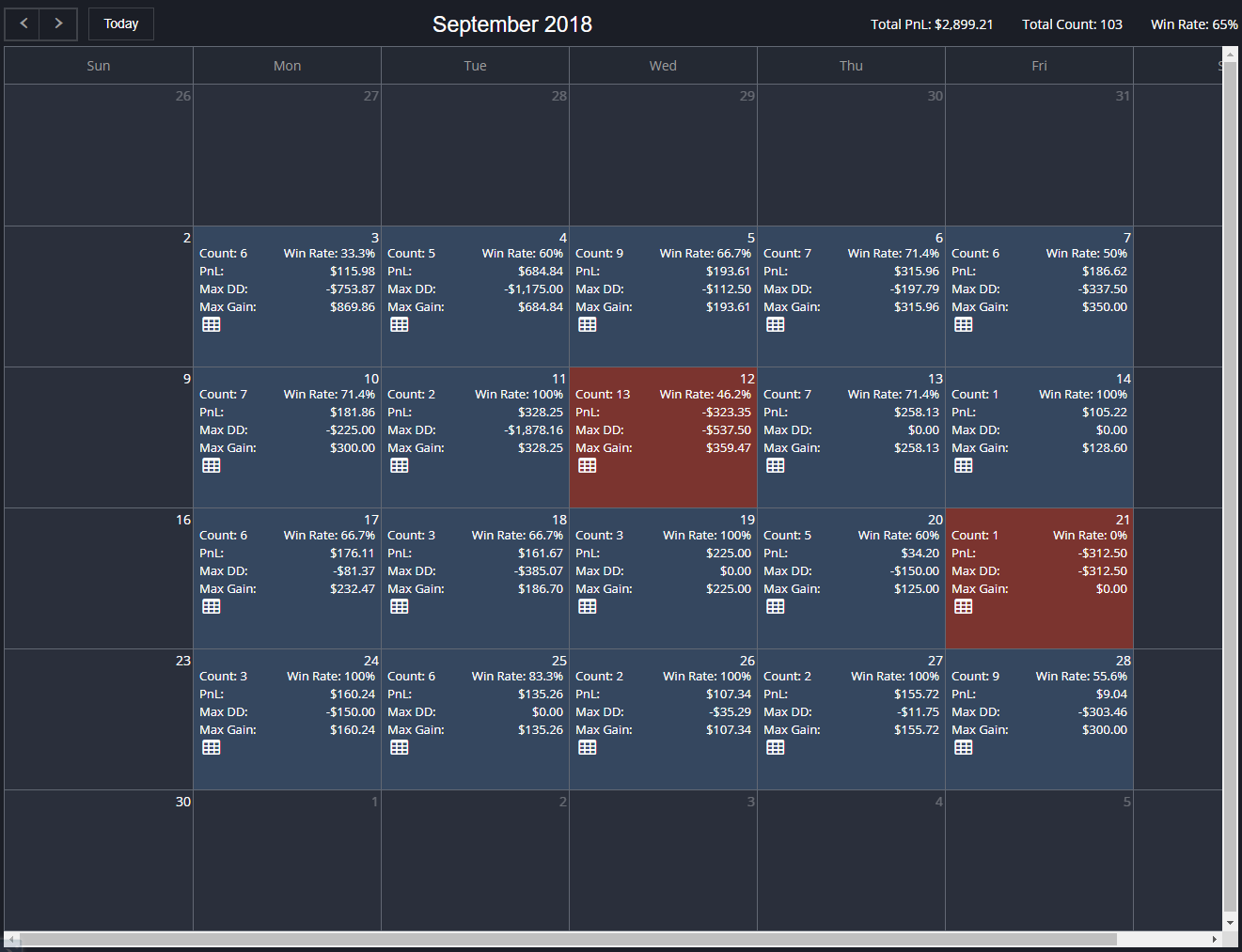Open trade table icon for September 17
This screenshot has height=952, width=1242.
[212, 606]
